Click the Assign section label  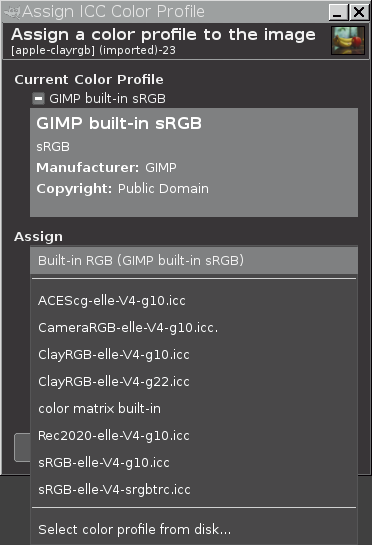click(39, 237)
